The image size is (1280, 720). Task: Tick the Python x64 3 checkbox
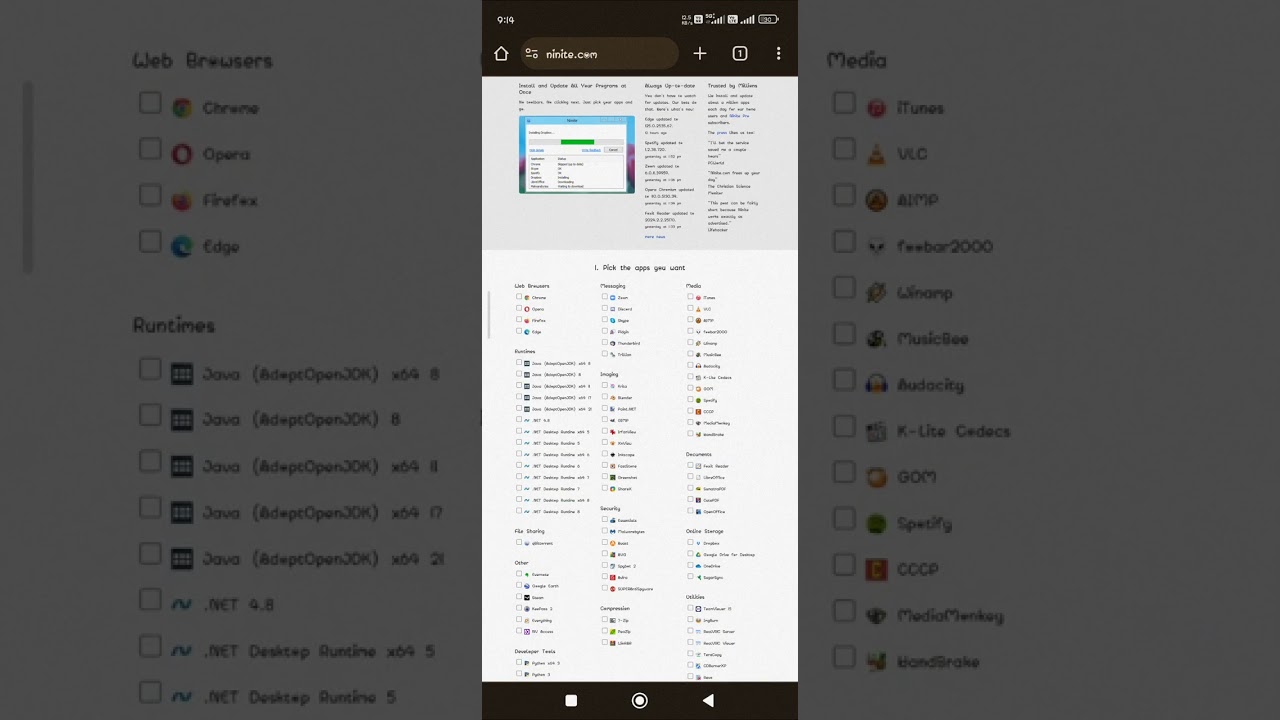click(519, 663)
